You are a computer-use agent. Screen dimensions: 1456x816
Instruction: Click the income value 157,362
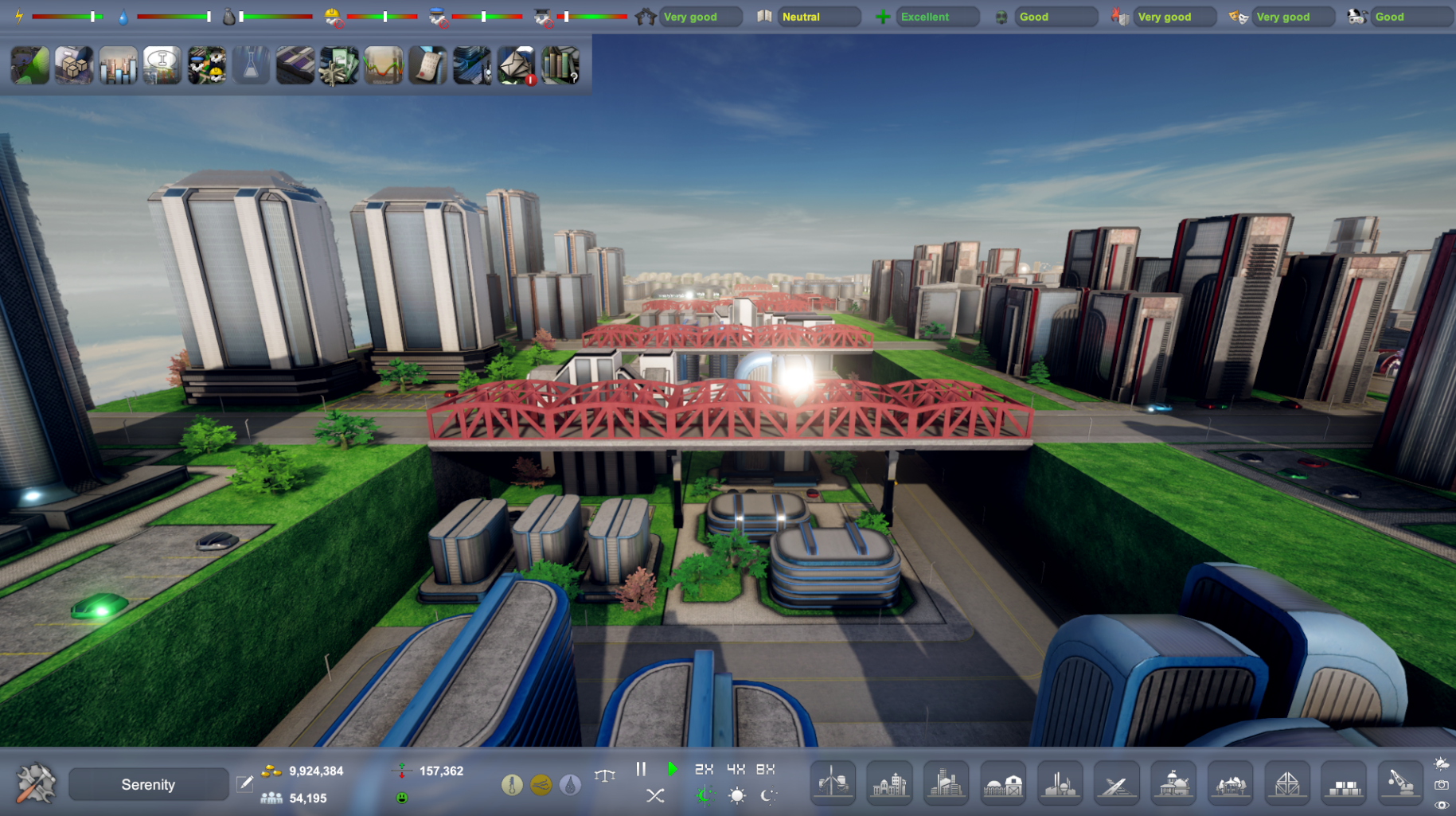pos(441,771)
